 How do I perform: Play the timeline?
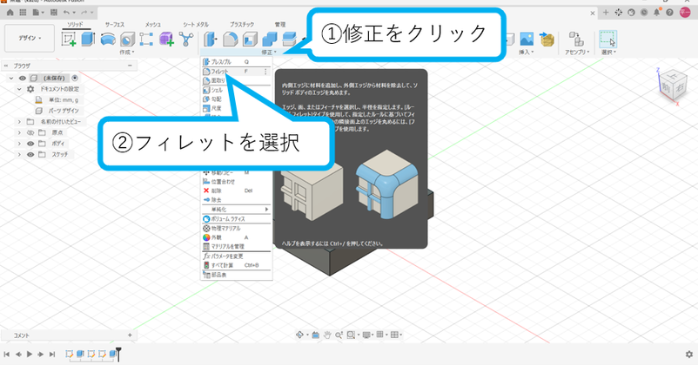[29, 354]
